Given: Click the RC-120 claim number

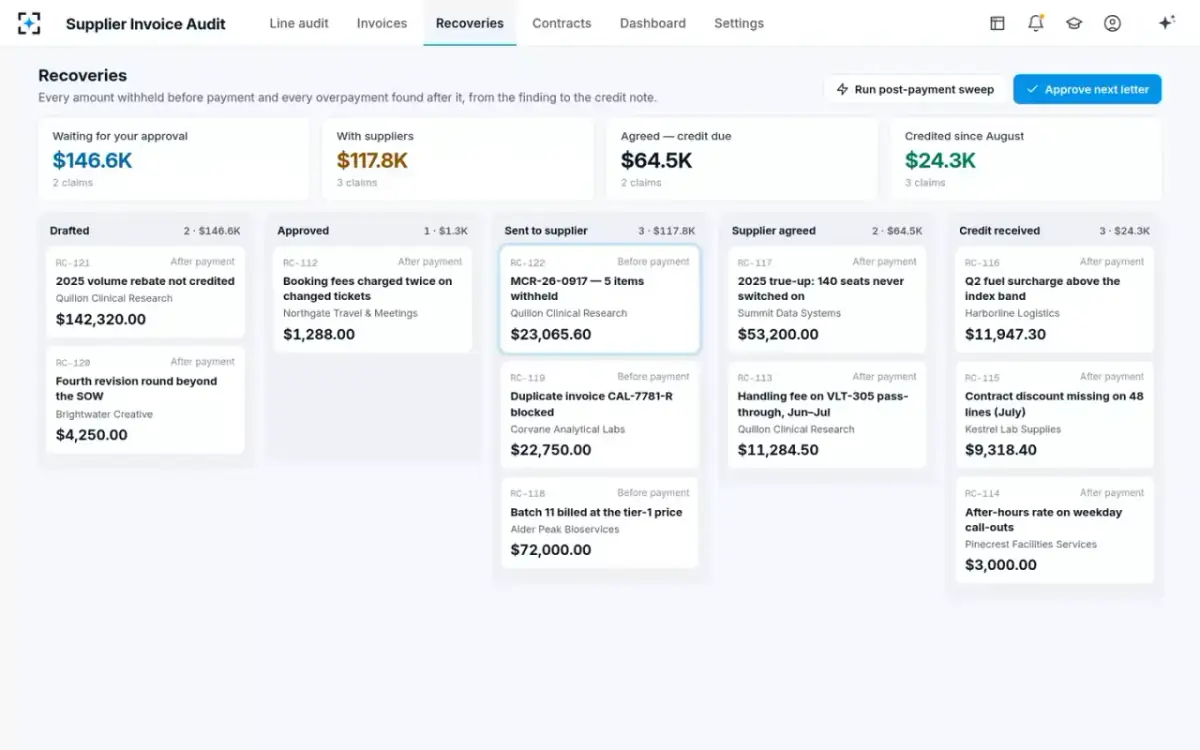Looking at the screenshot, I should click(x=73, y=363).
